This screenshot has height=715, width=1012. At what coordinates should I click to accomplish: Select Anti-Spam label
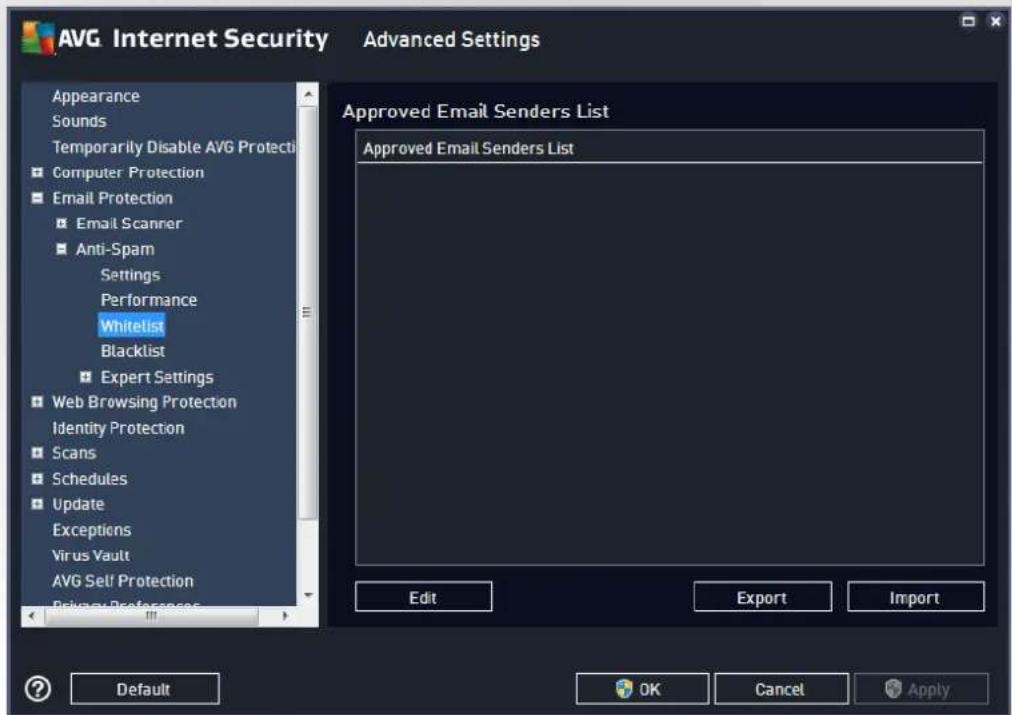[115, 249]
